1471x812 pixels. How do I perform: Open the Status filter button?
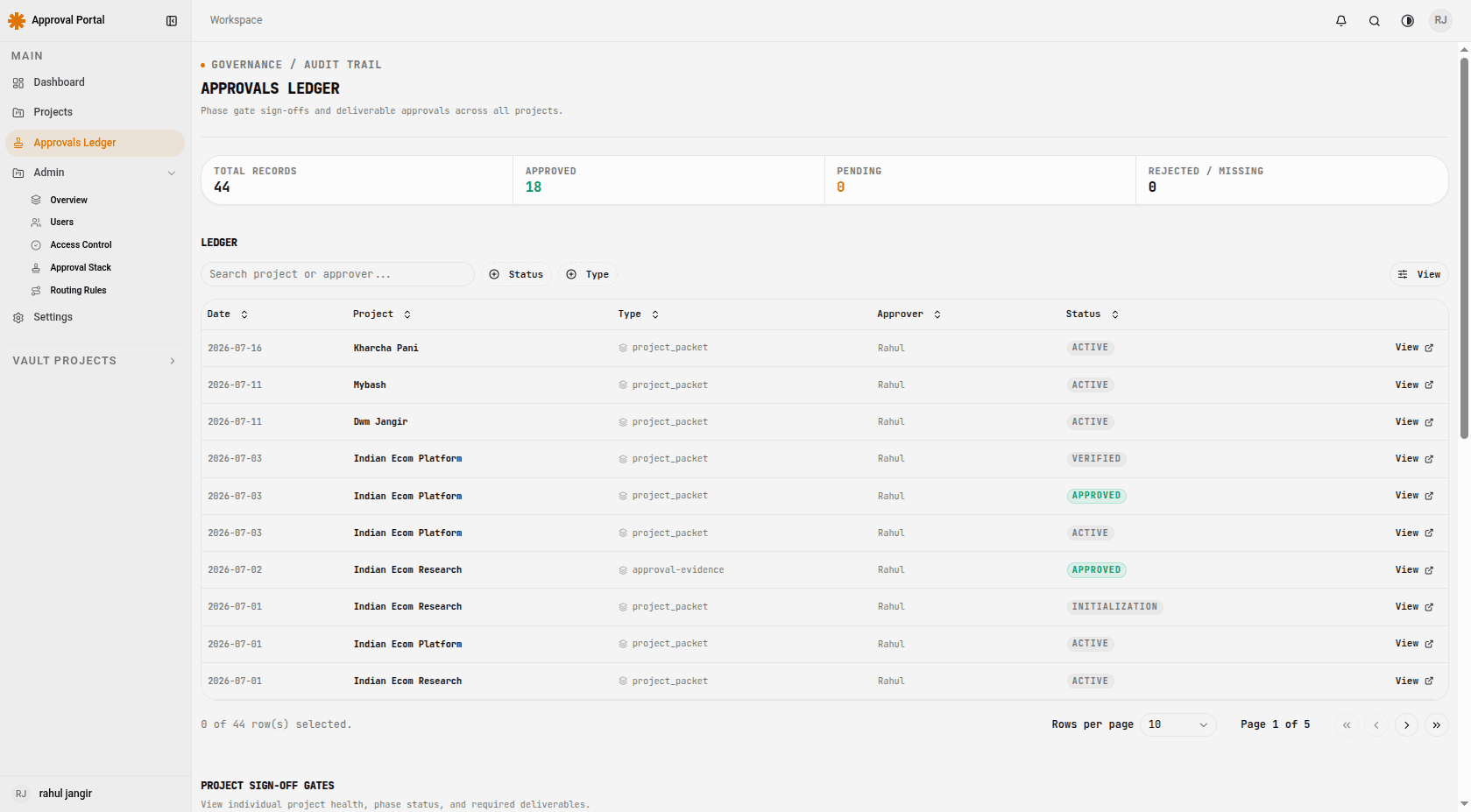click(516, 274)
